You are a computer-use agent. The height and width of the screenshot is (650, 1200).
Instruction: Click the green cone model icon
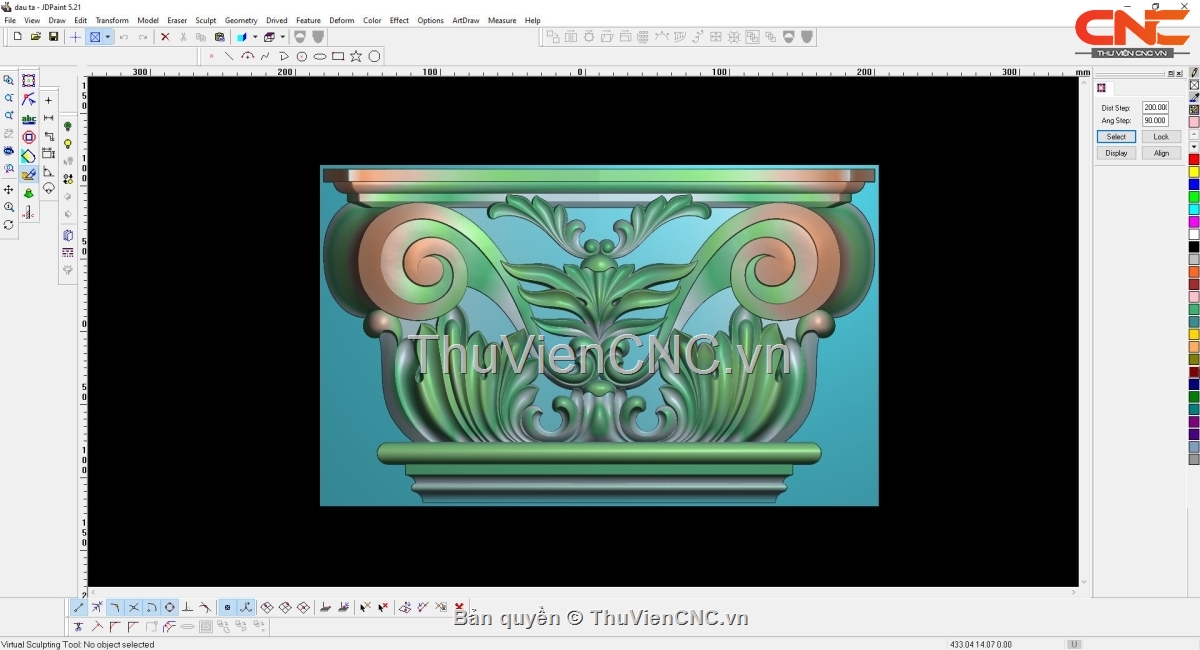pos(29,193)
